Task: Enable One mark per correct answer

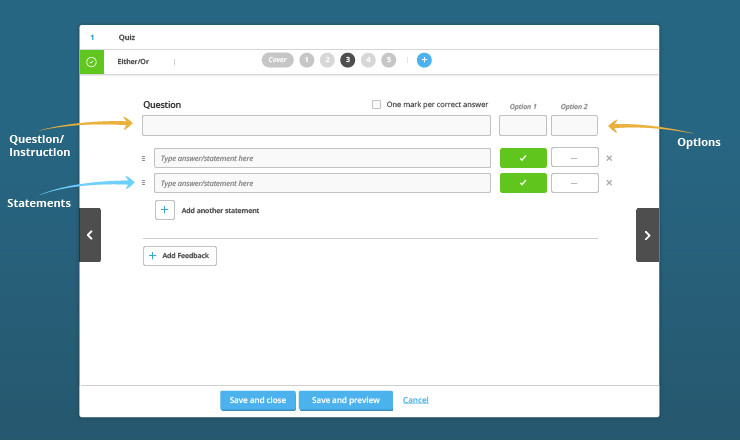Action: tap(376, 104)
